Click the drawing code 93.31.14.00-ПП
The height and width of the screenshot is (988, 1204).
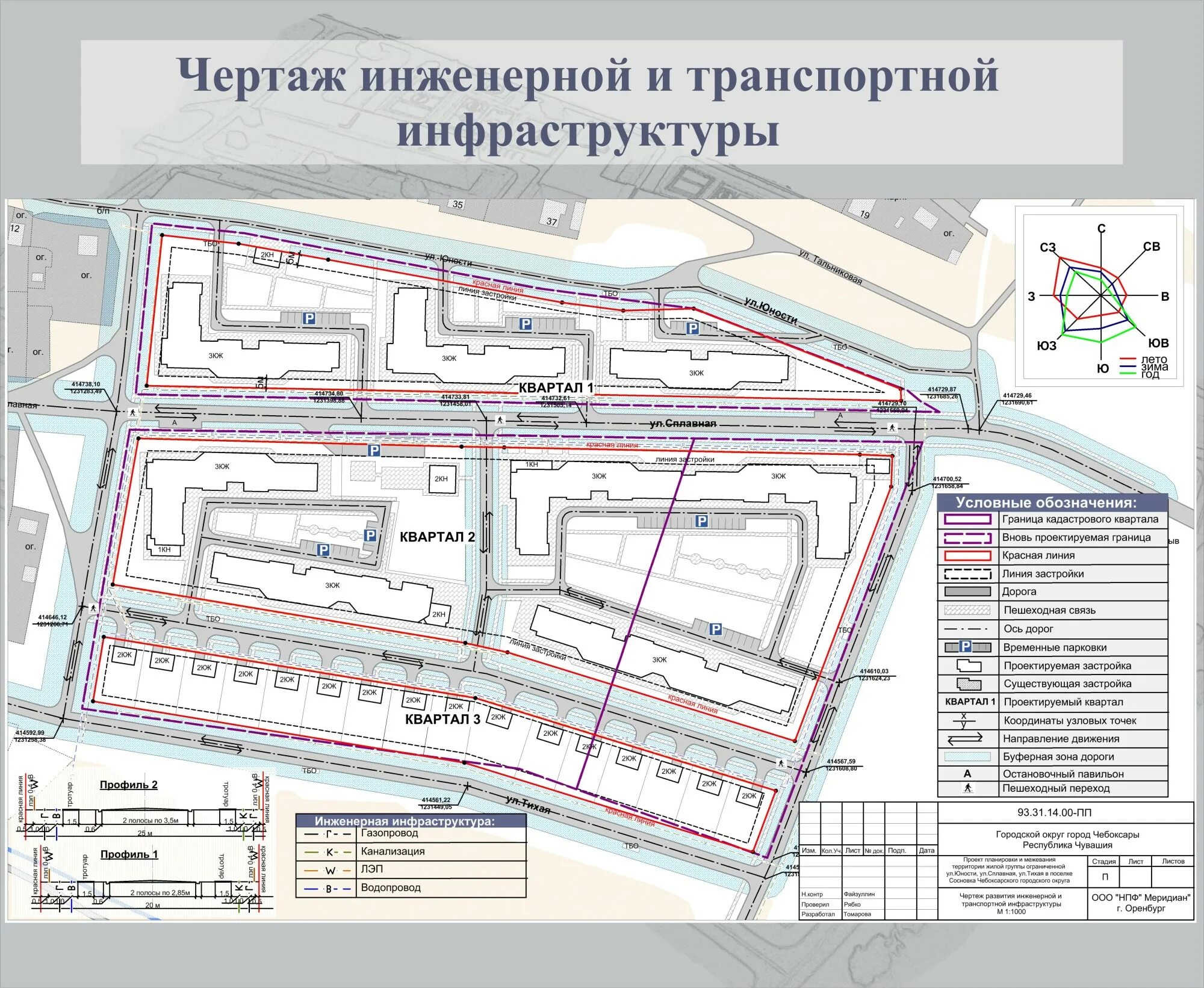[1055, 812]
